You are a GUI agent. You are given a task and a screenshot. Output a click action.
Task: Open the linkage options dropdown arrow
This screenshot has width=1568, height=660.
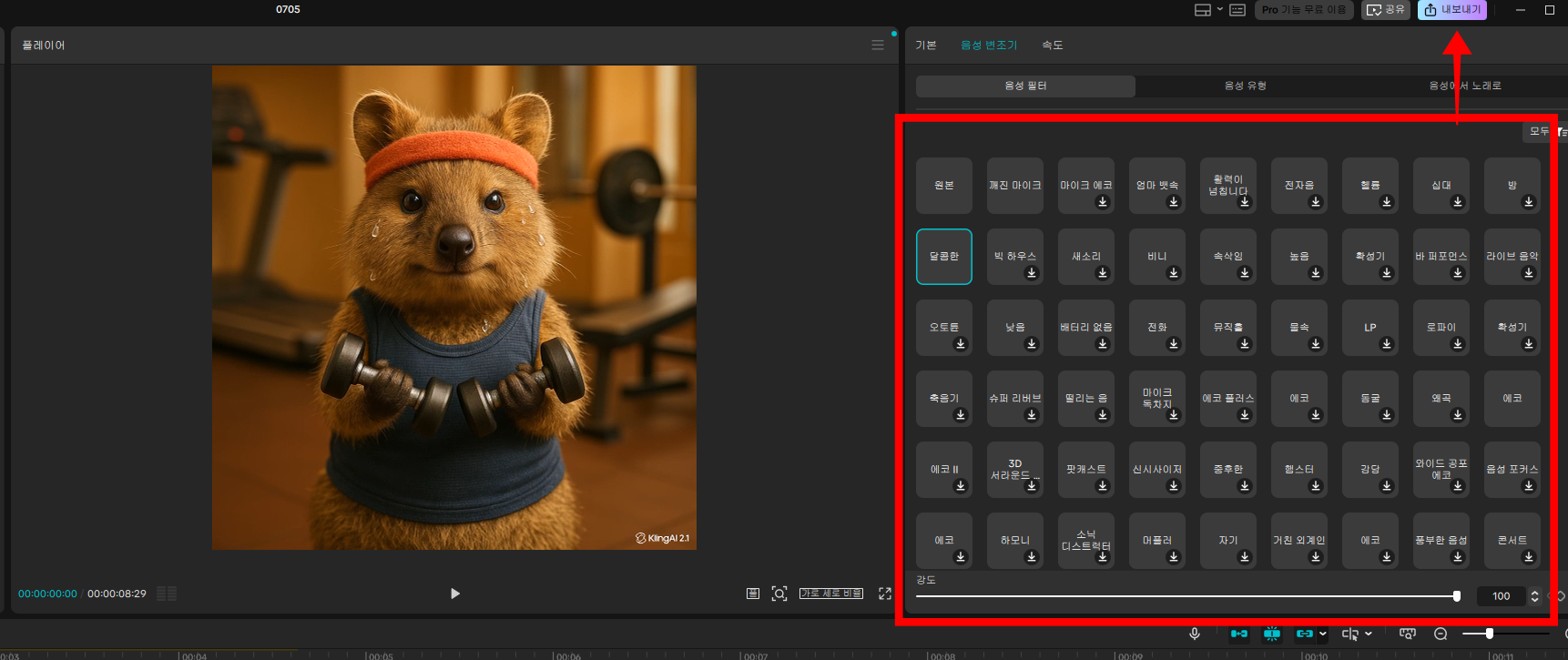point(1323,634)
